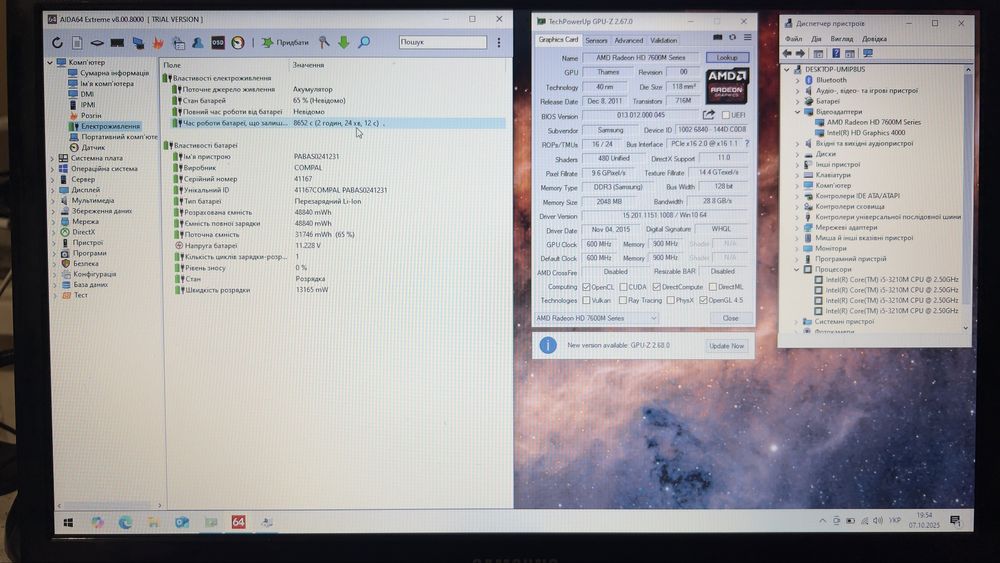Open the AIDA64 OSD panel icon
1000x563 pixels.
pyautogui.click(x=218, y=43)
